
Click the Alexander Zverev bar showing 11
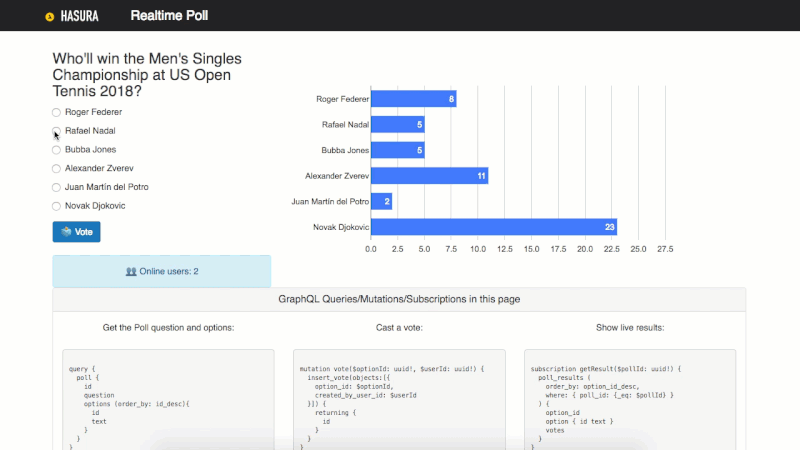[x=430, y=176]
